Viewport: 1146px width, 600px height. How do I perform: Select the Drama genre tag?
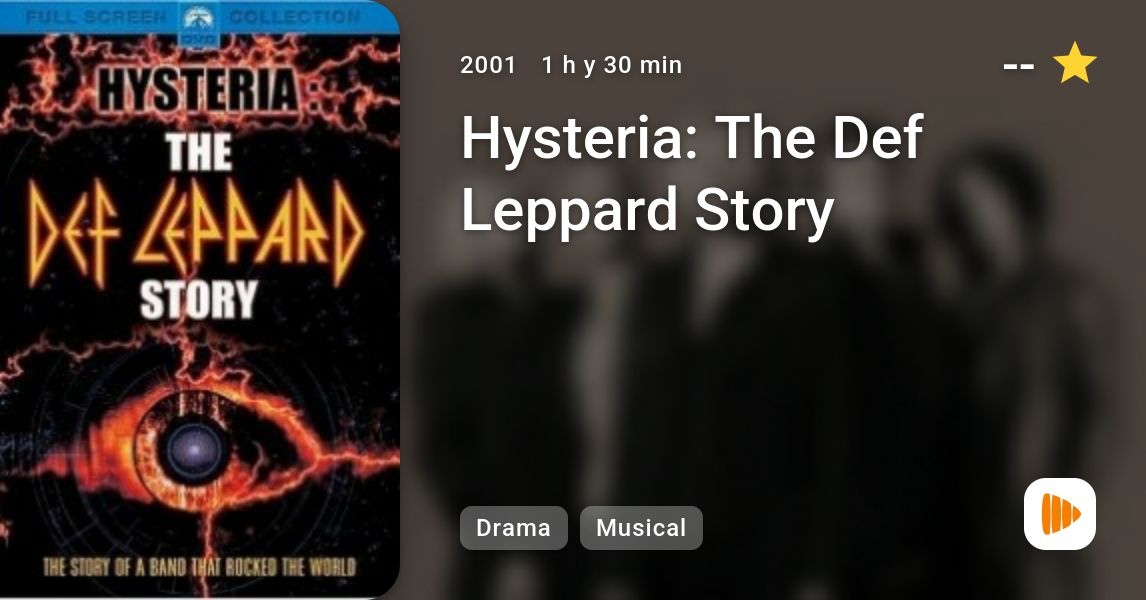tap(513, 528)
